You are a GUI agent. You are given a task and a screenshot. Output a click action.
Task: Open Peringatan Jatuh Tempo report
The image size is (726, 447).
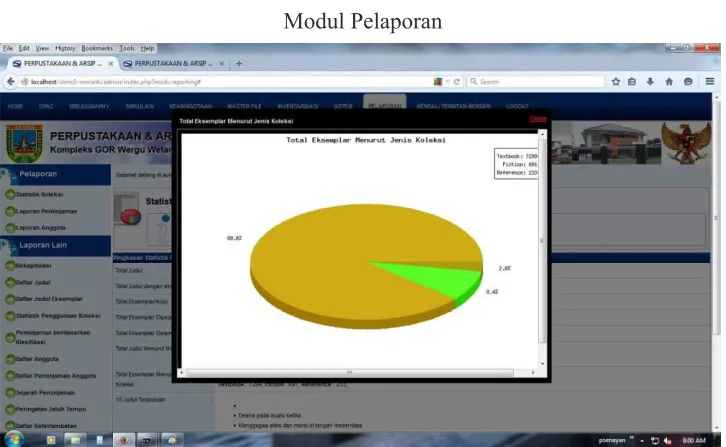coord(50,409)
